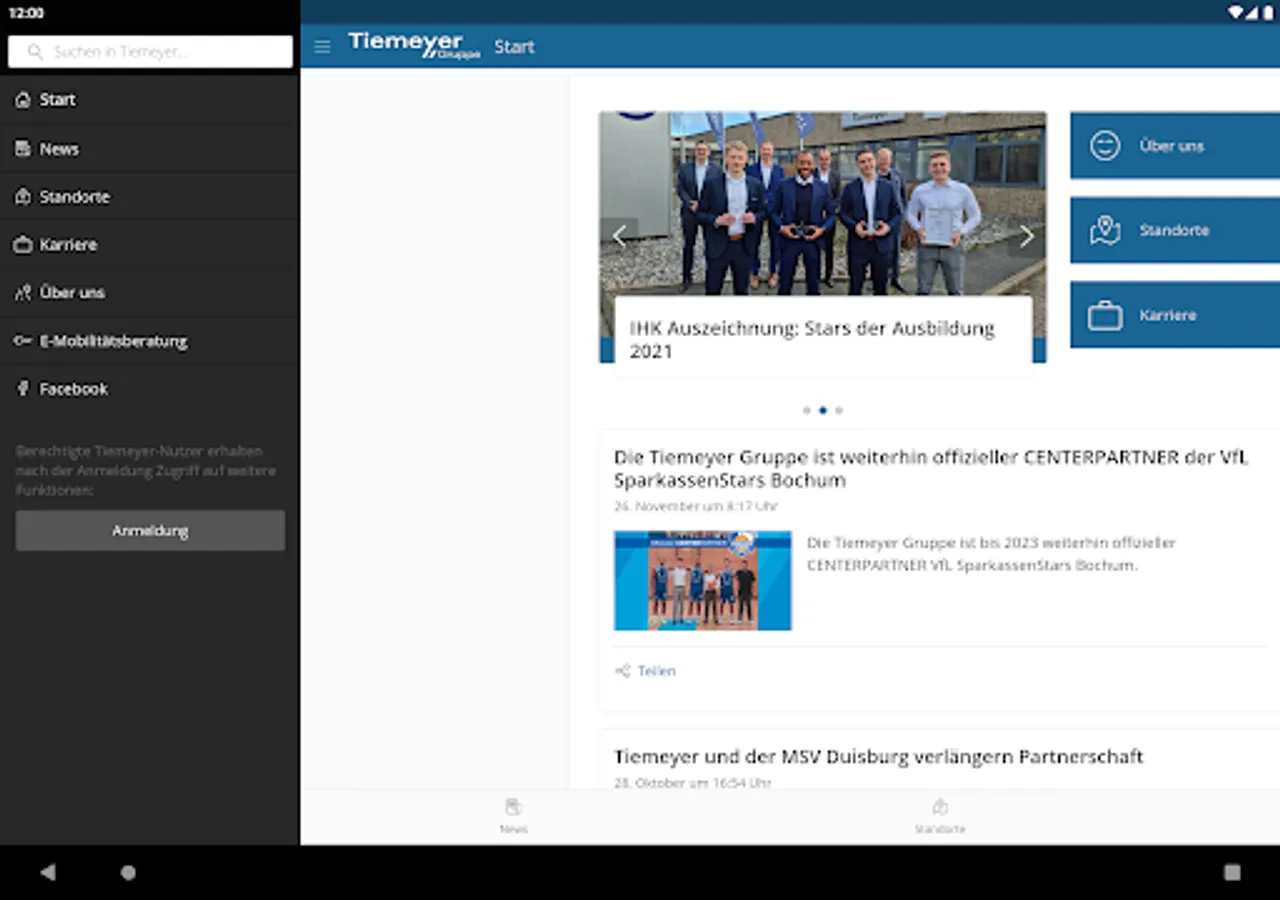Open Facebook menu entry
Image resolution: width=1280 pixels, height=900 pixels.
tap(150, 389)
